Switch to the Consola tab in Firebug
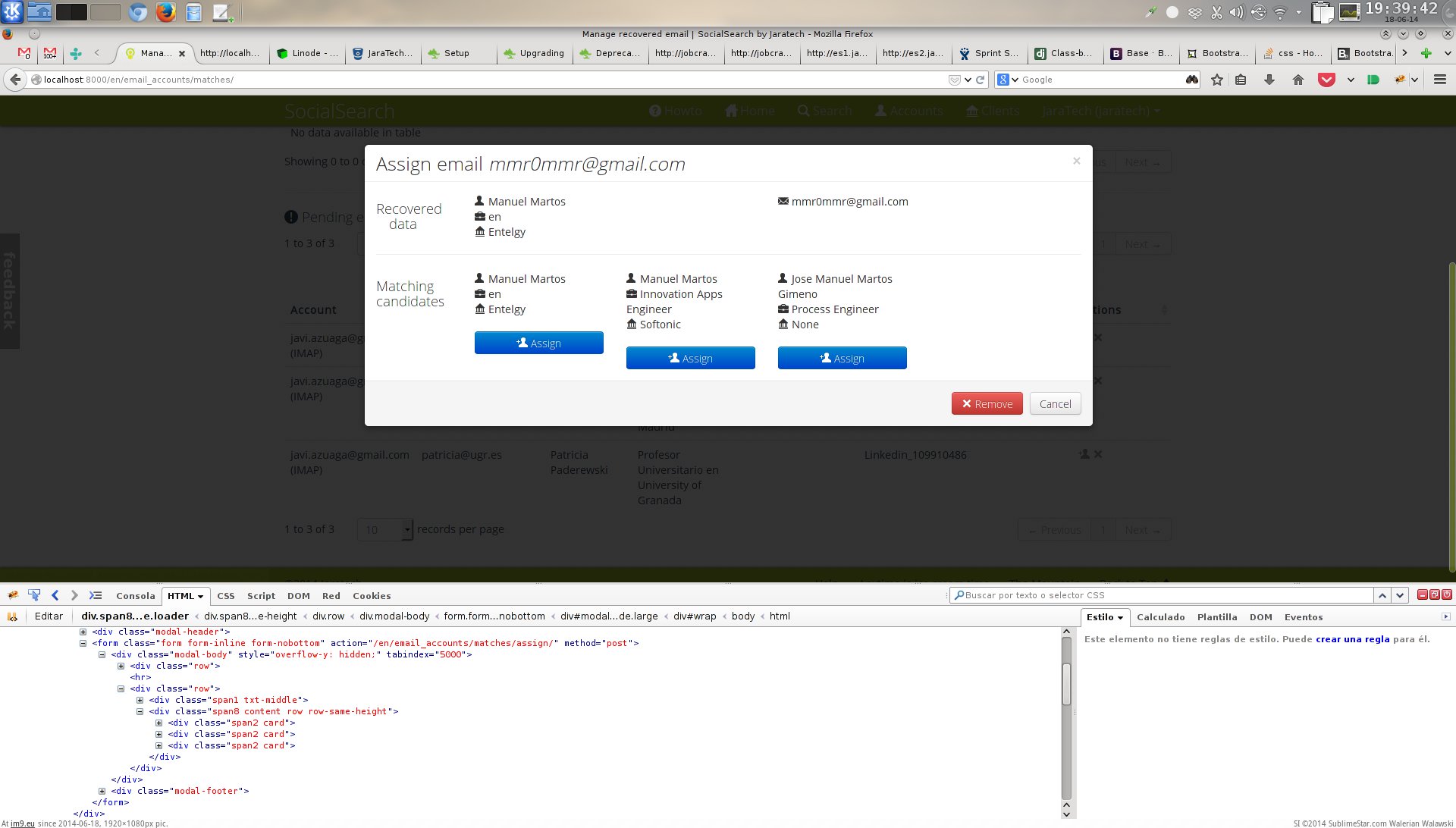 coord(135,596)
